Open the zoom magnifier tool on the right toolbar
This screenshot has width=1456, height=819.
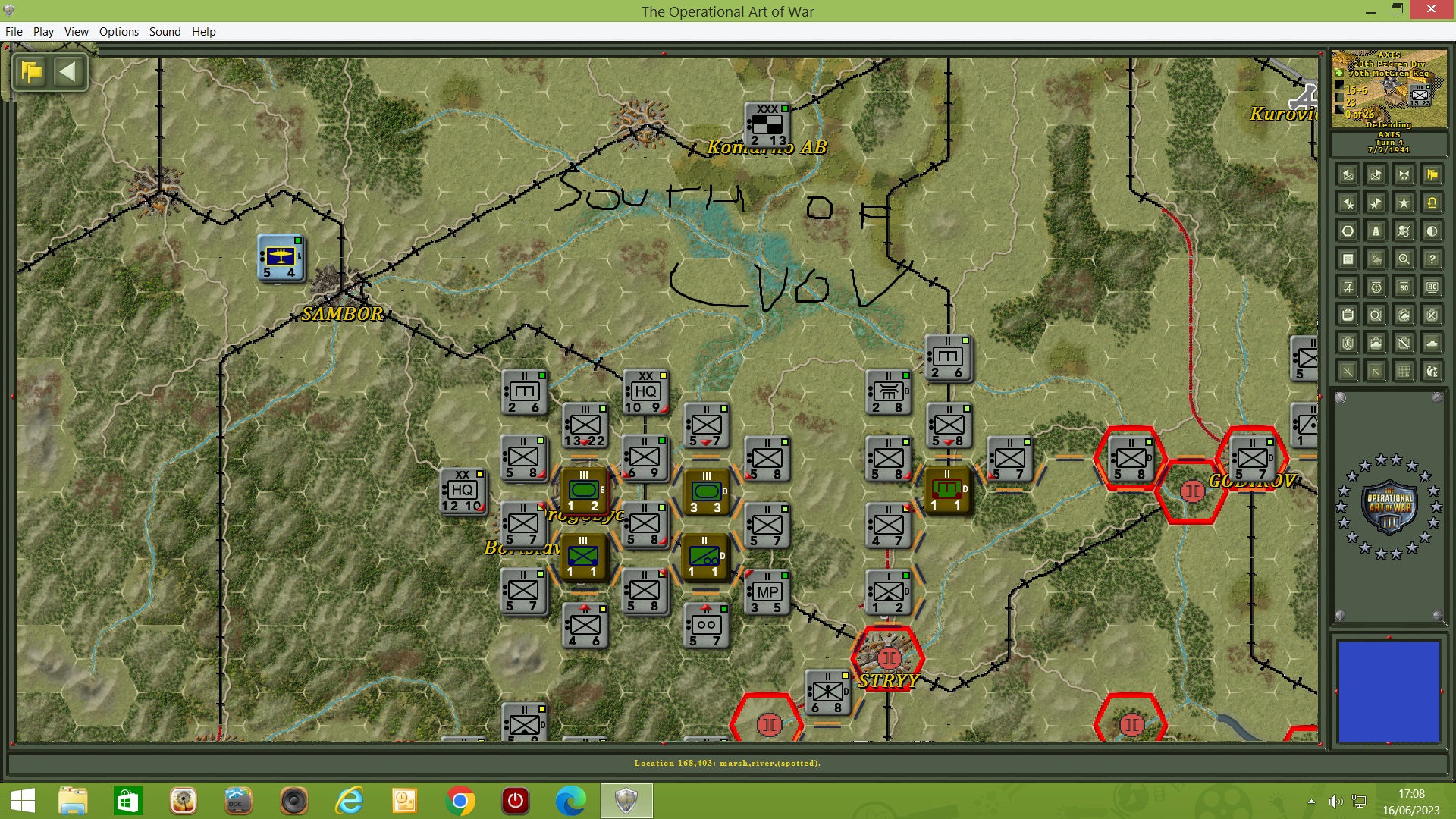(x=1404, y=259)
